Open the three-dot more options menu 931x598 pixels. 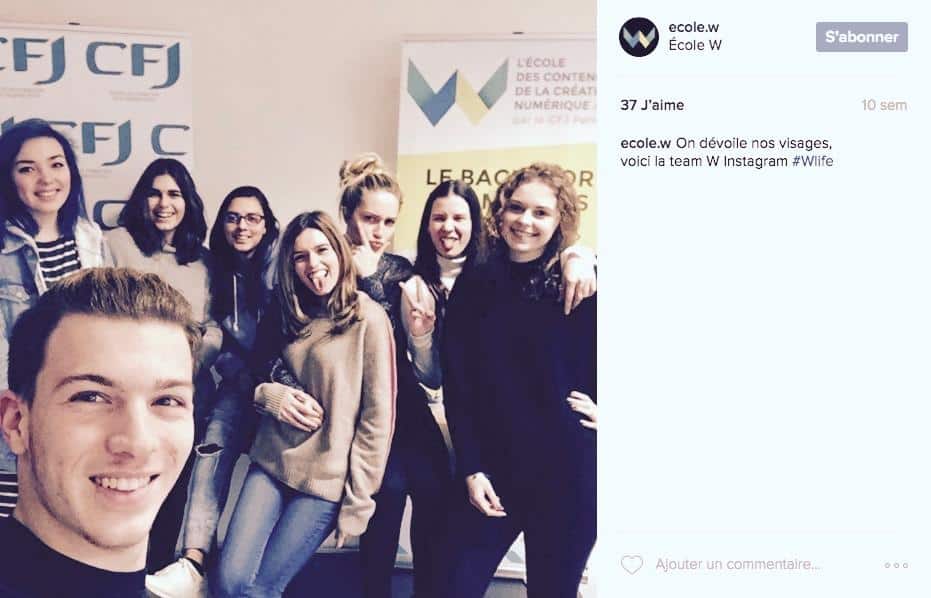[x=896, y=565]
